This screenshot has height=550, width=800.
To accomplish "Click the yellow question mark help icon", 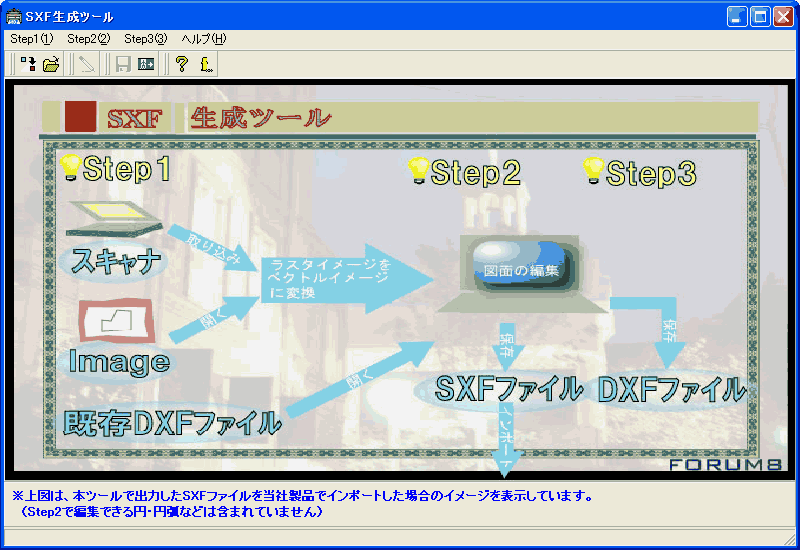I will [182, 64].
